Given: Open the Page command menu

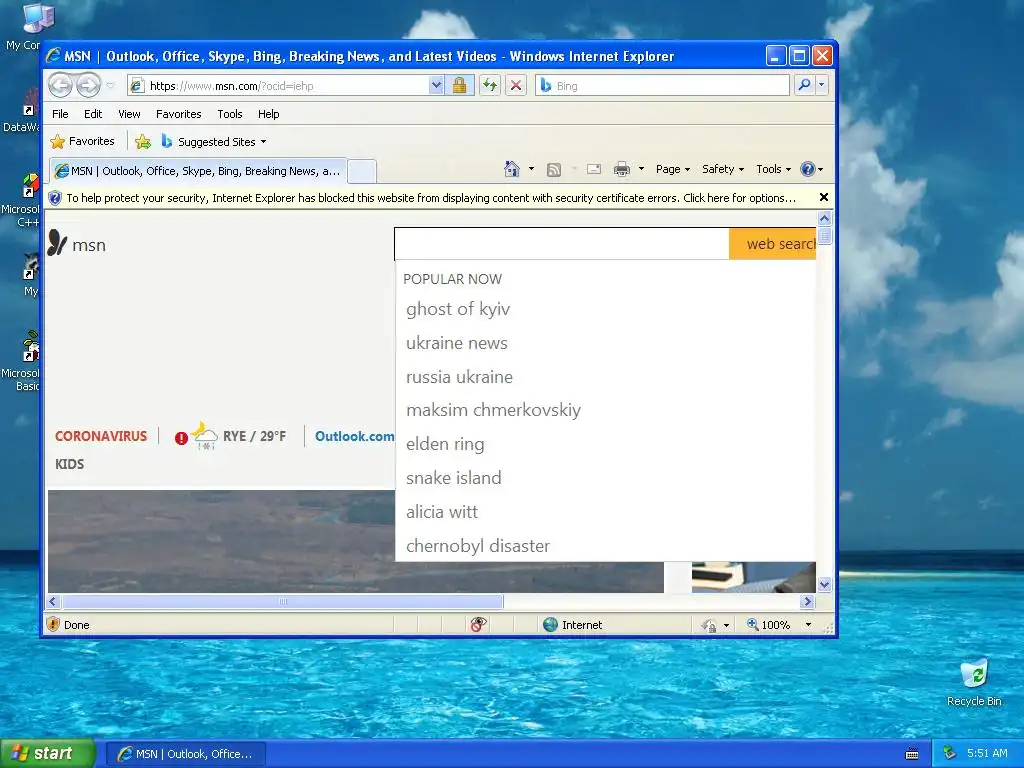Looking at the screenshot, I should tap(673, 169).
